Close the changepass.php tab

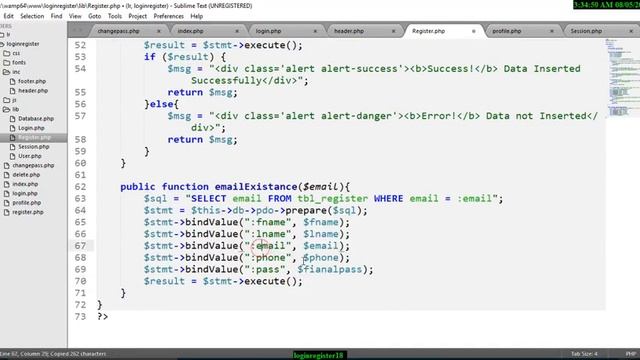click(159, 31)
